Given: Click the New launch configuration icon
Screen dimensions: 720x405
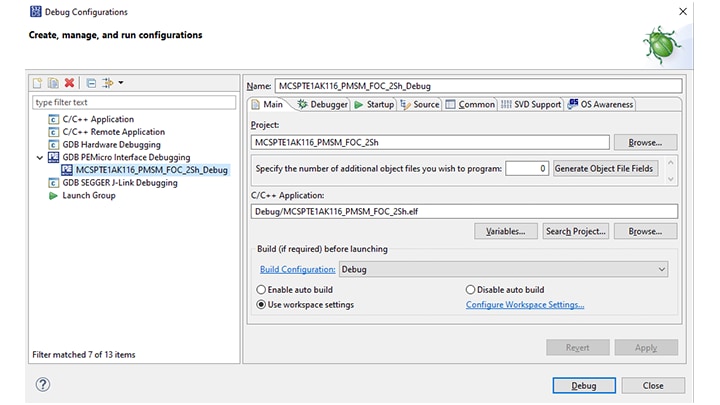Looking at the screenshot, I should pyautogui.click(x=38, y=83).
